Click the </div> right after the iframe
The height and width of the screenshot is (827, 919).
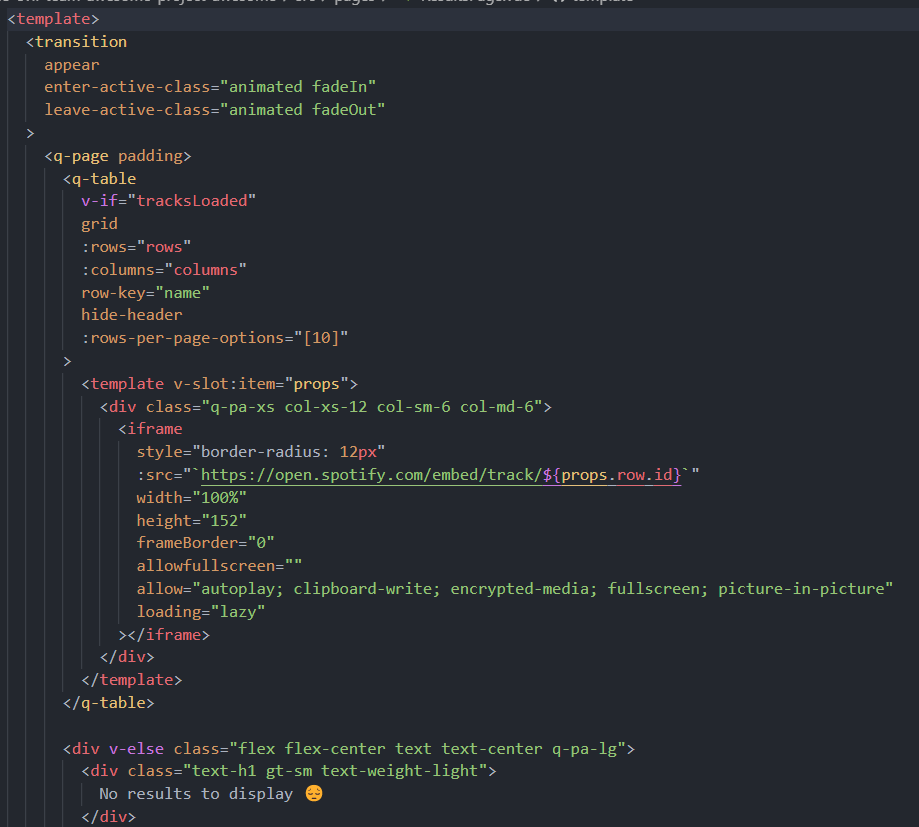pyautogui.click(x=127, y=657)
